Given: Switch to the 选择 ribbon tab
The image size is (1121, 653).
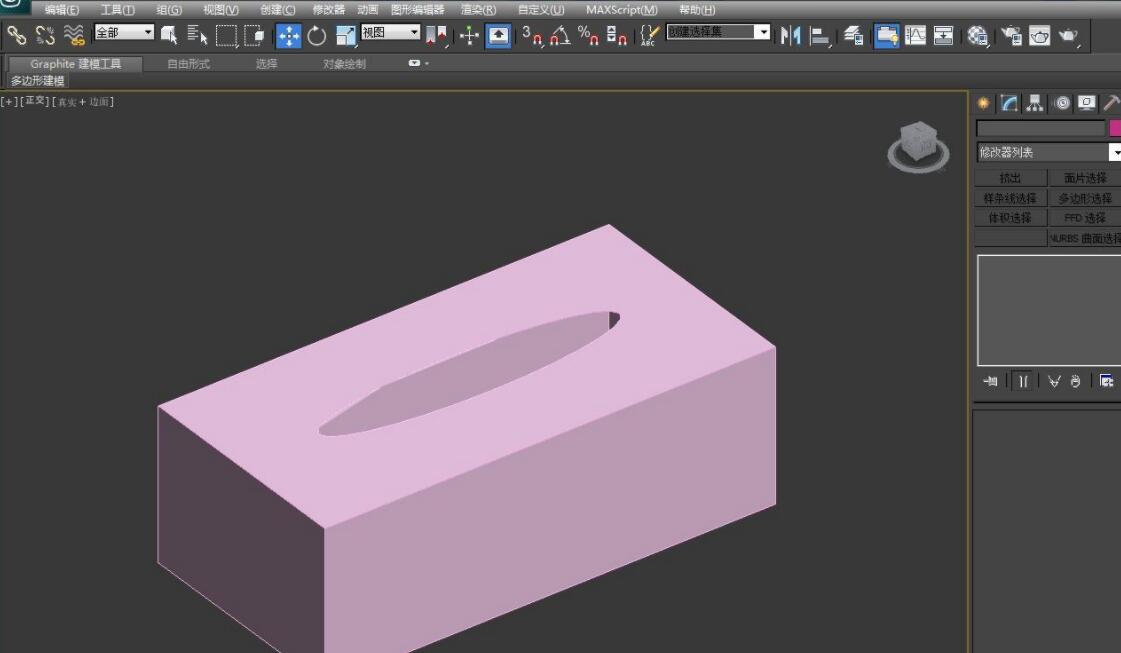Looking at the screenshot, I should pos(267,64).
